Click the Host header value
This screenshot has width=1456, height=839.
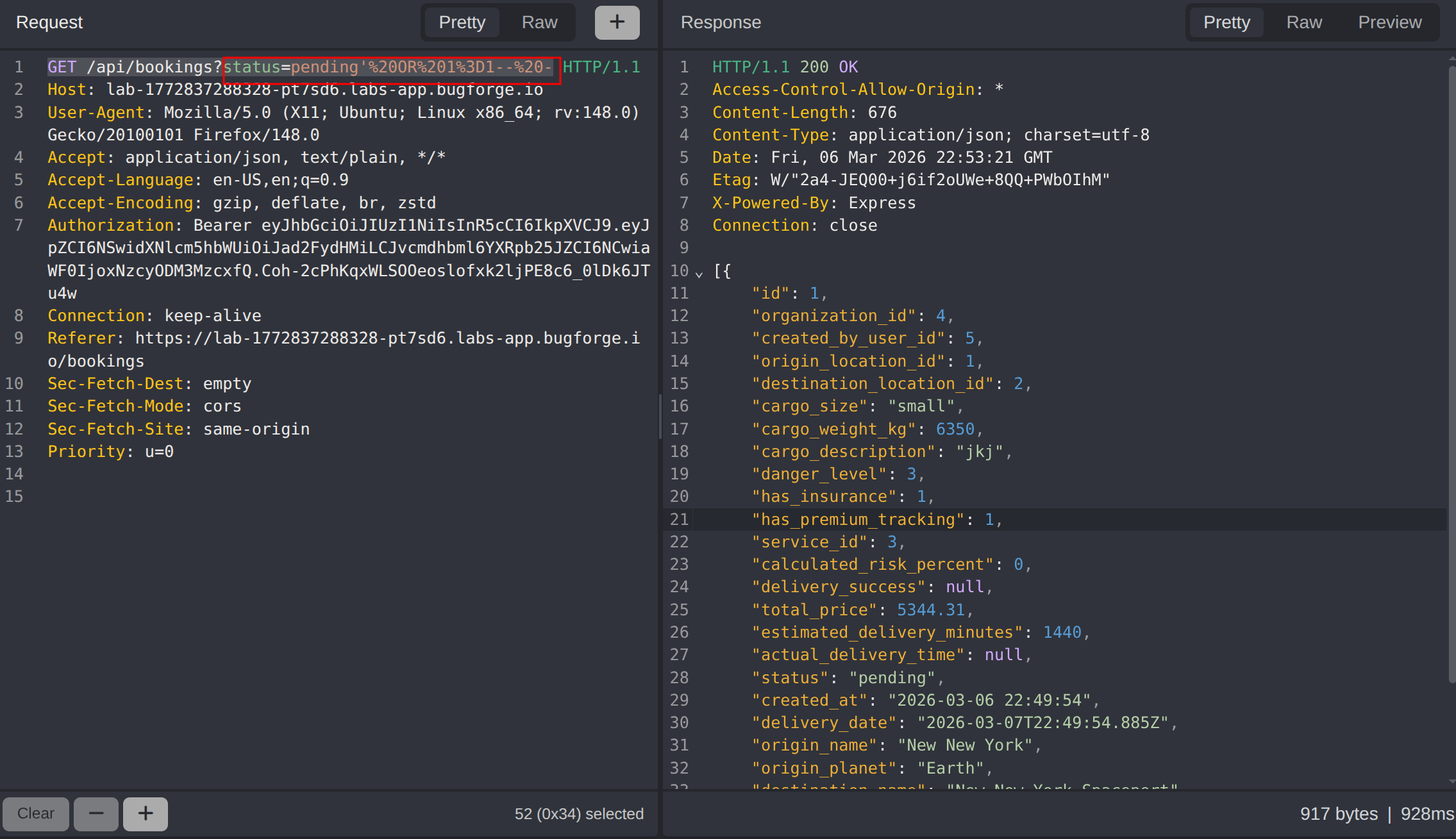[x=324, y=90]
